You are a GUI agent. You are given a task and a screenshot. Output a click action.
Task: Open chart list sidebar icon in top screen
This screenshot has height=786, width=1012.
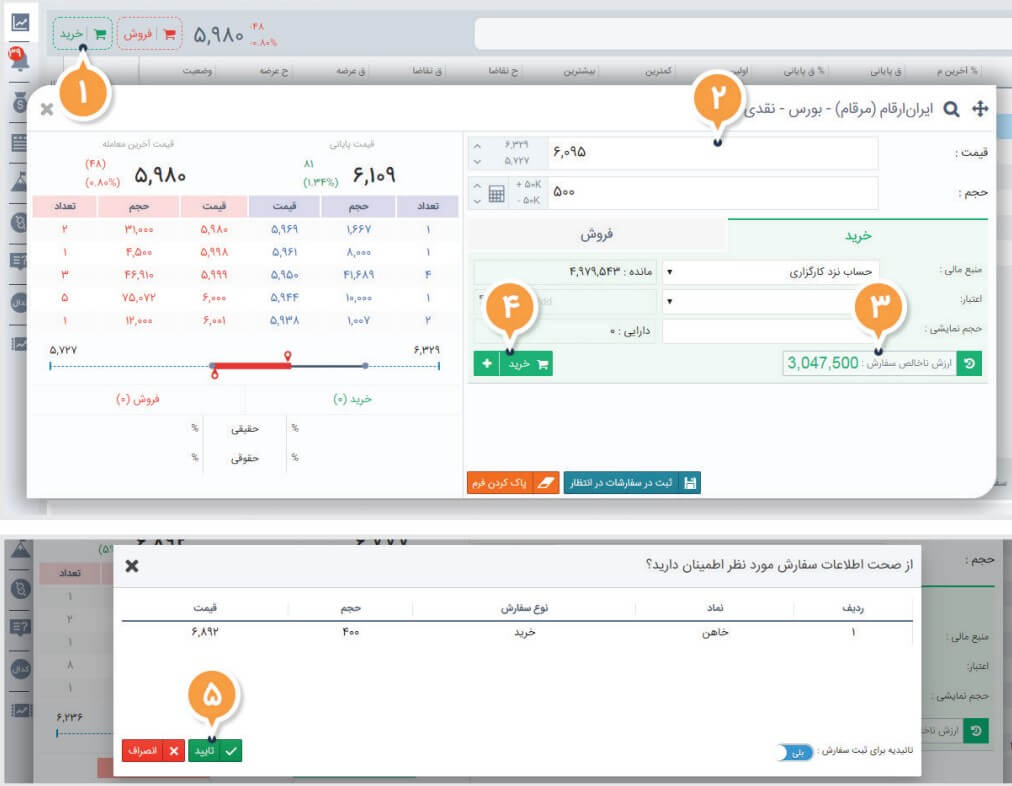click(19, 343)
